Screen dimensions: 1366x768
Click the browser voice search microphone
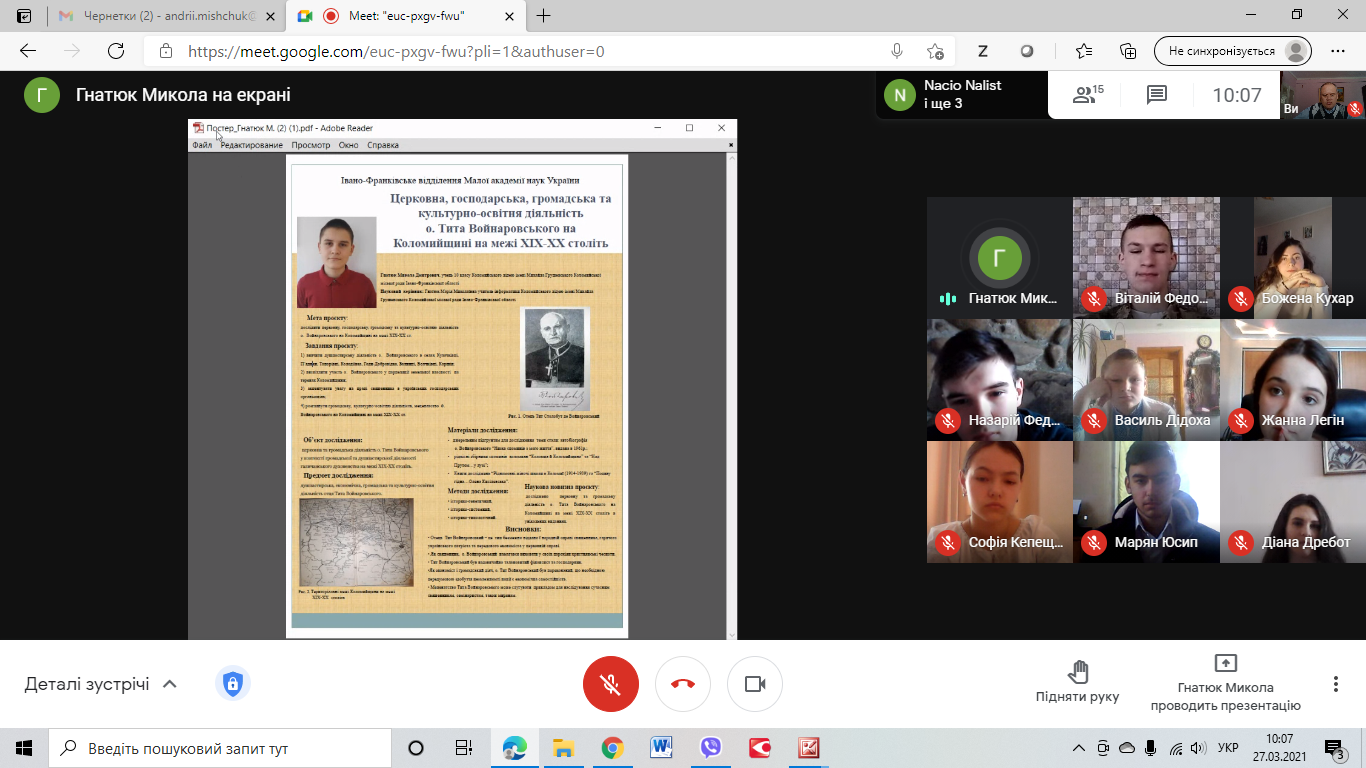pyautogui.click(x=897, y=51)
